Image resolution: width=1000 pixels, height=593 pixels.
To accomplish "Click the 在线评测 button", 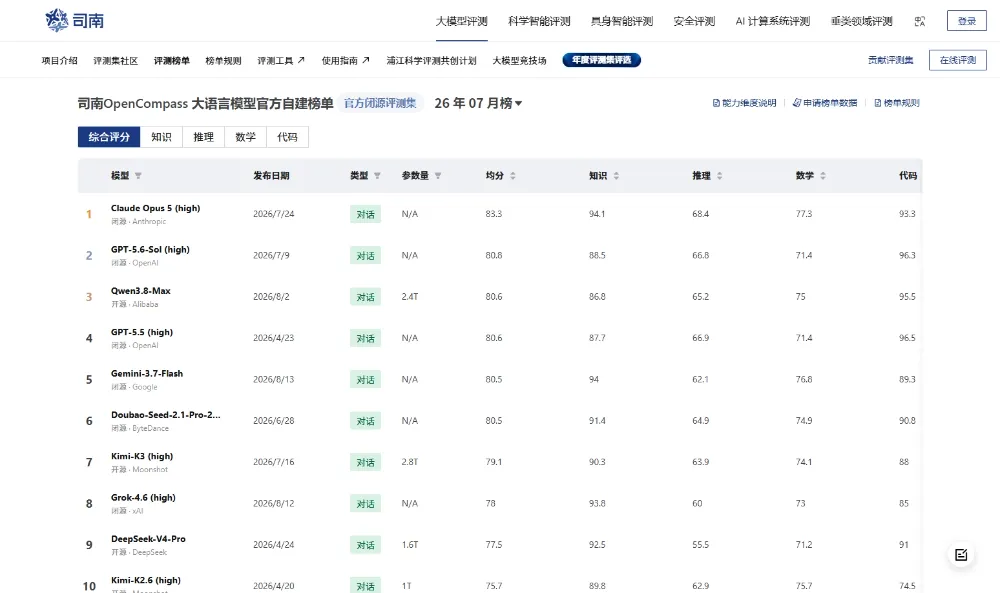I will [x=958, y=60].
